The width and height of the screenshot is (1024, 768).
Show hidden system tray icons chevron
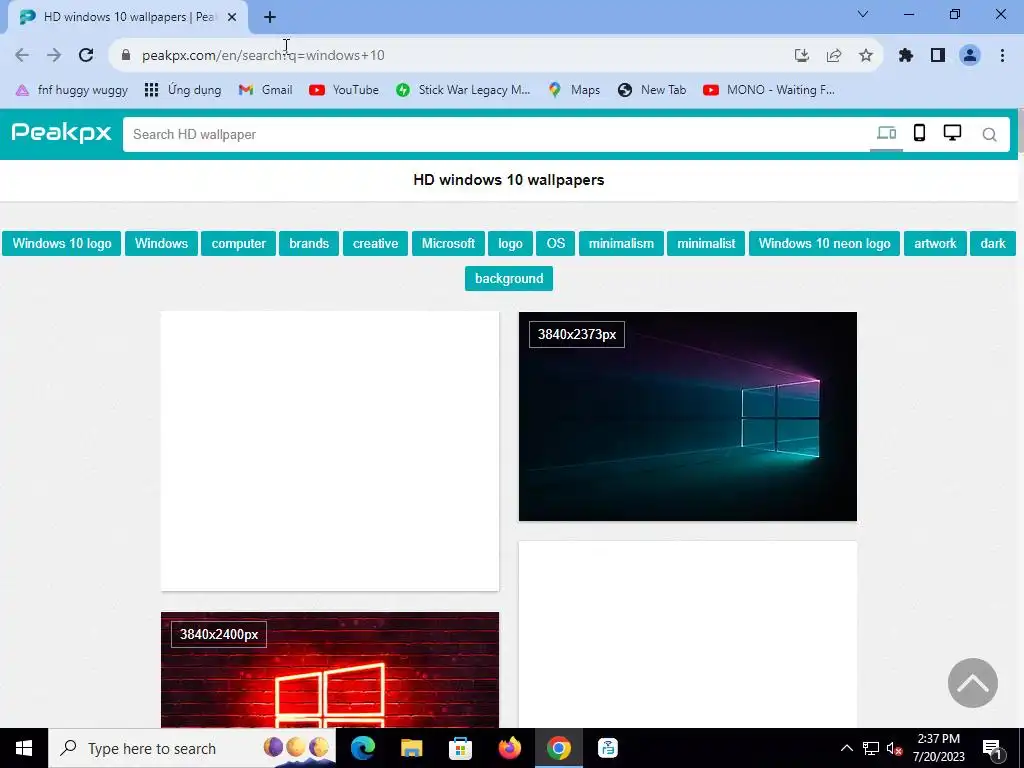click(x=846, y=748)
